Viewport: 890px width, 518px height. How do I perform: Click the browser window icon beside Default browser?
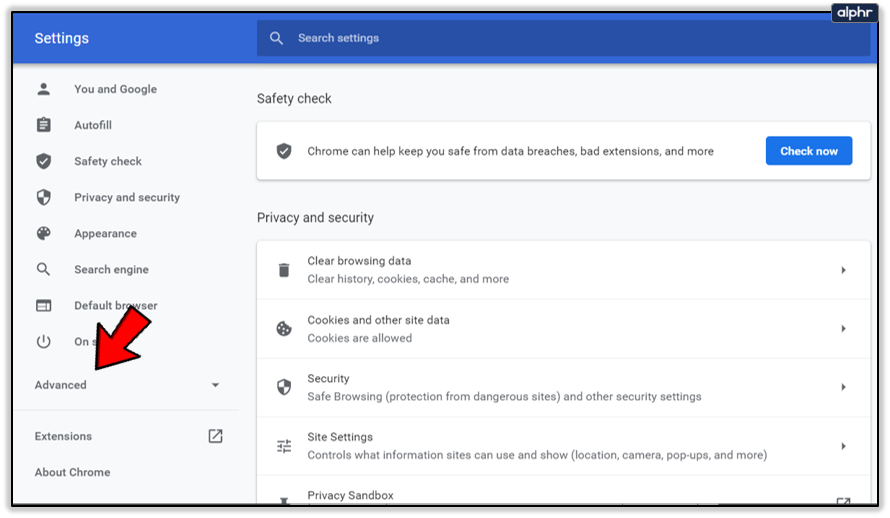pyautogui.click(x=44, y=306)
